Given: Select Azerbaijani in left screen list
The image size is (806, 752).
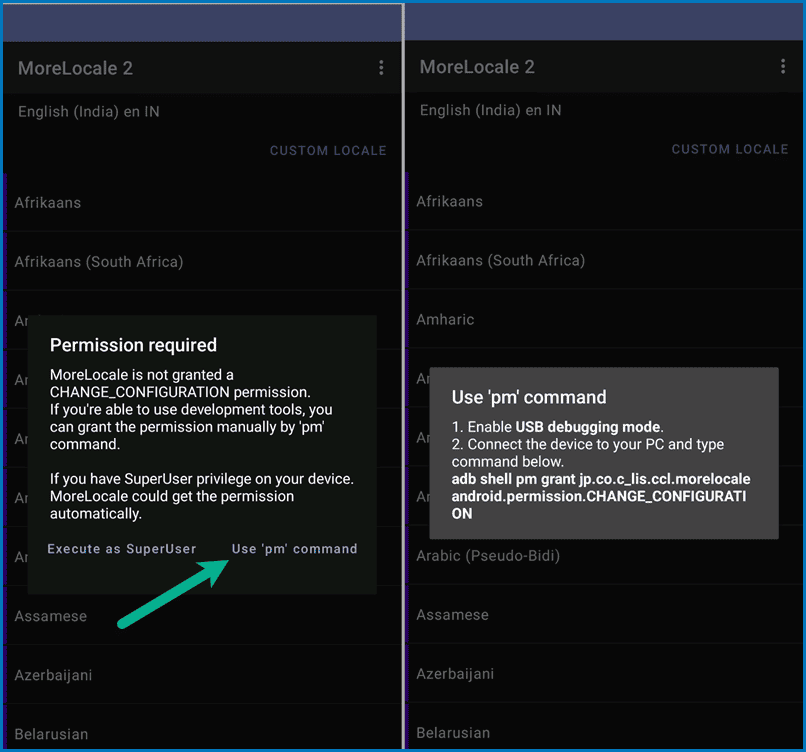Looking at the screenshot, I should coord(203,675).
